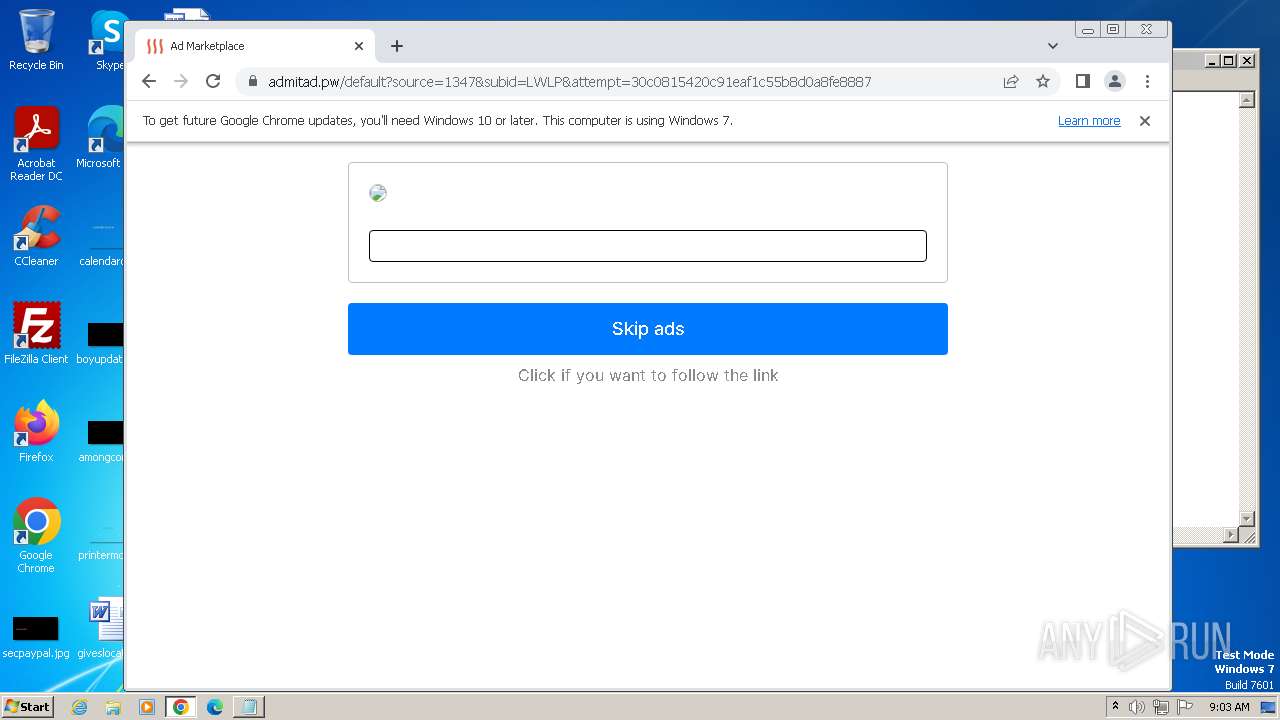The image size is (1280, 720).
Task: Open Recycle Bin desktop icon
Action: (36, 40)
